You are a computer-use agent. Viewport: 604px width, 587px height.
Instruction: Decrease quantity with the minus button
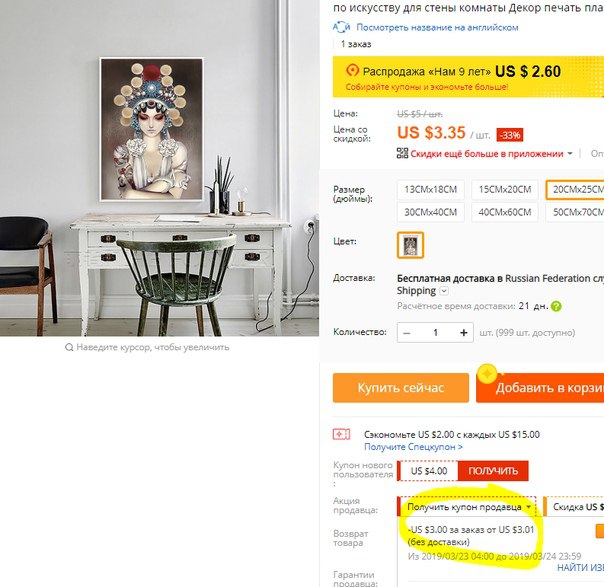[407, 332]
